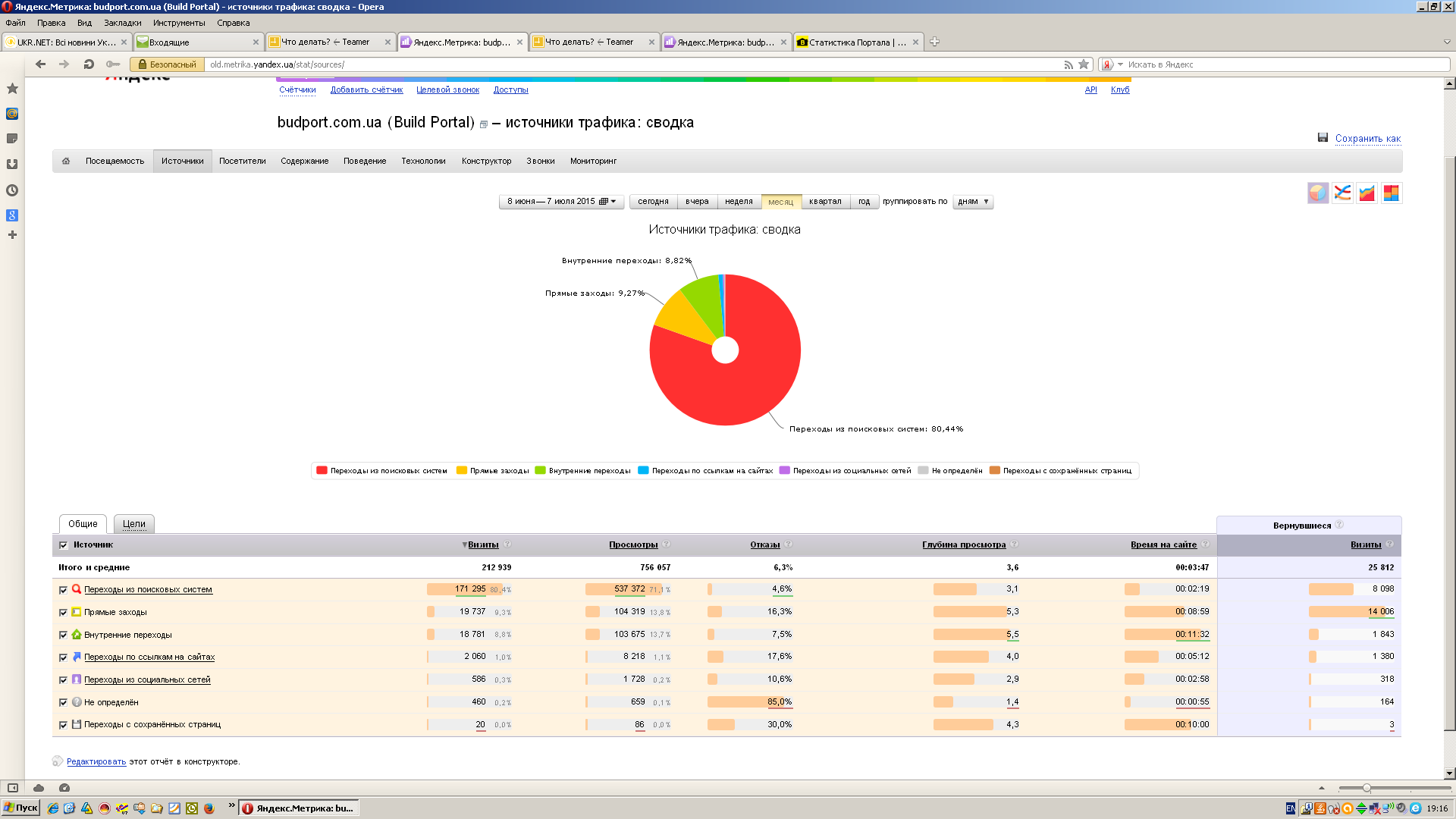Toggle the Источник select-all checkbox

click(x=64, y=545)
